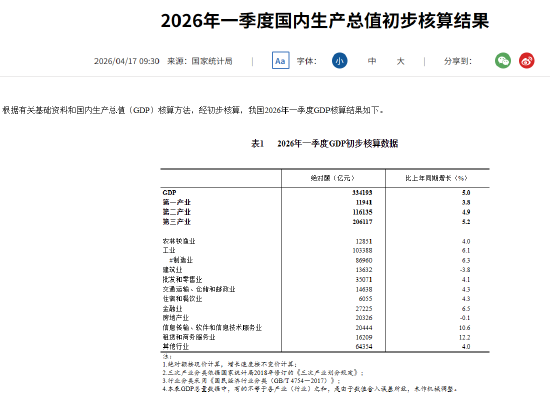
Task: Click the 租赁和商务服务业 row label
Action: point(189,337)
